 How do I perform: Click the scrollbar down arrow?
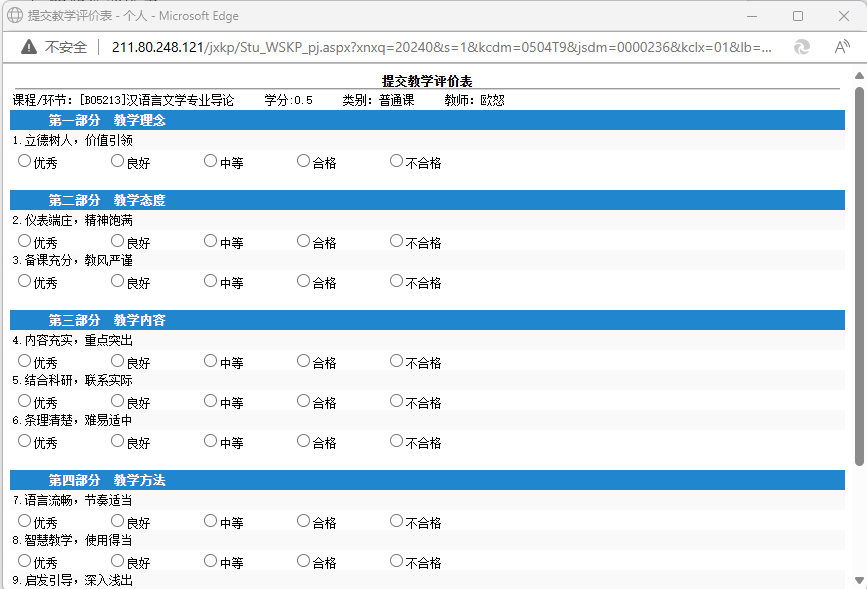859,579
